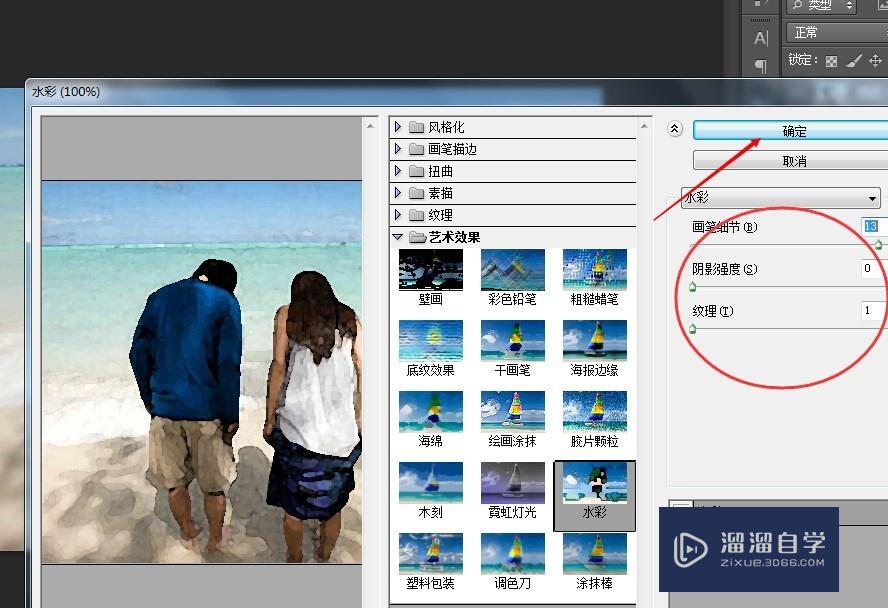
Task: Open the Character panel icon
Action: point(761,38)
